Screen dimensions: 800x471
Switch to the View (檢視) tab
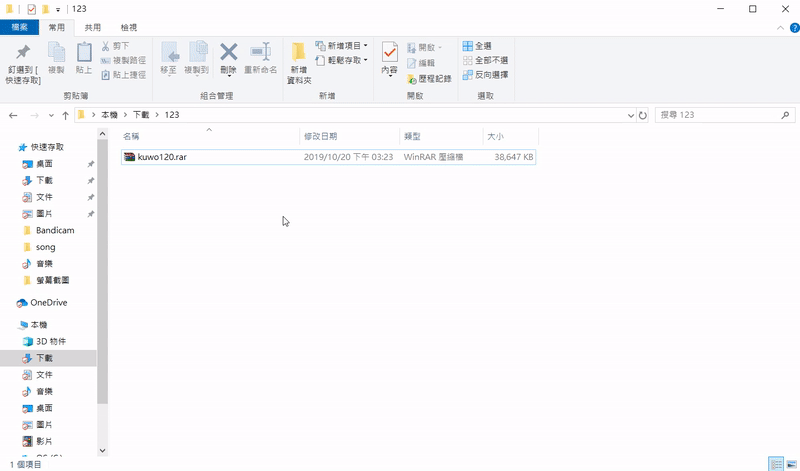[129, 27]
